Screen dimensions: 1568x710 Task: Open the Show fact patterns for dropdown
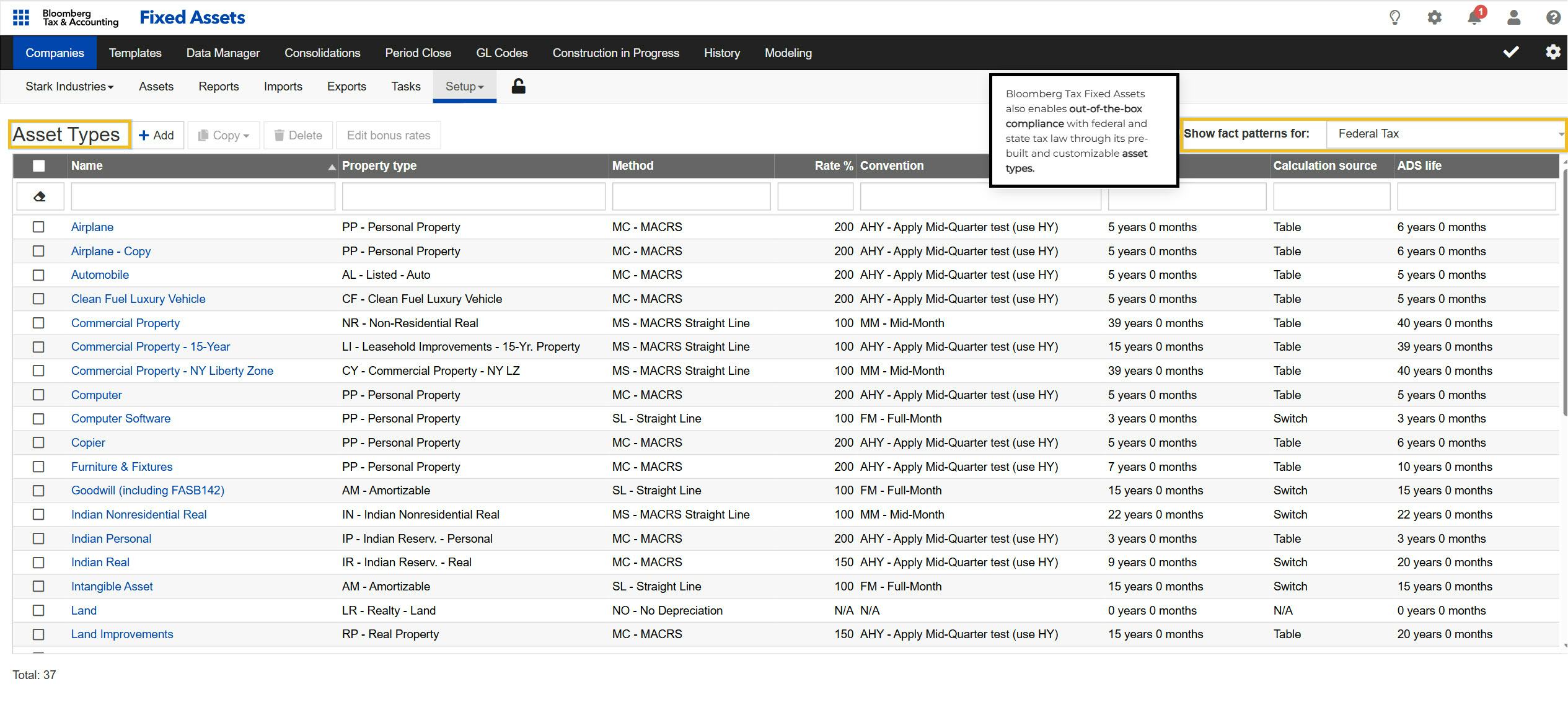tap(1444, 134)
